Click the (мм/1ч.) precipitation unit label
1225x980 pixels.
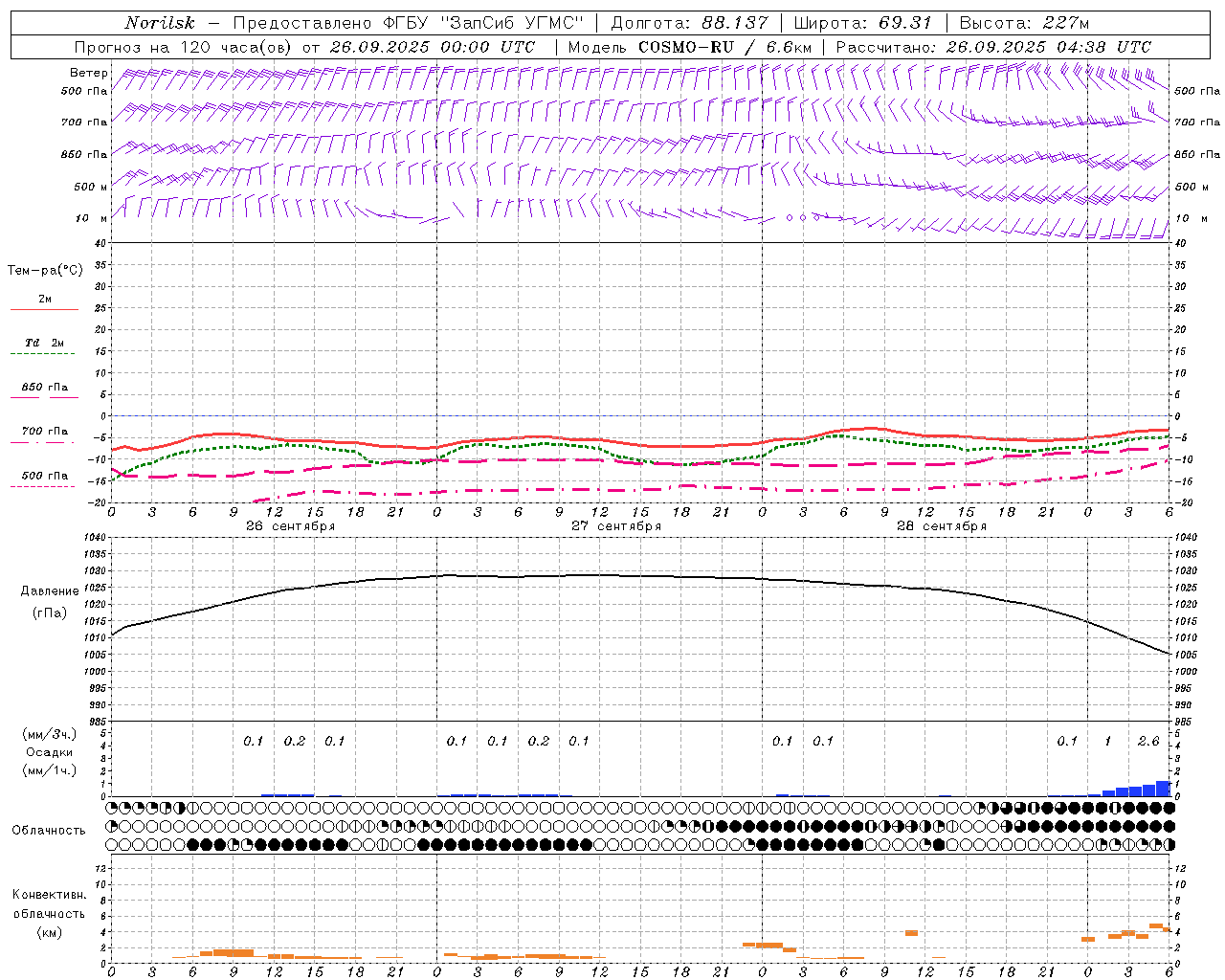pyautogui.click(x=50, y=770)
